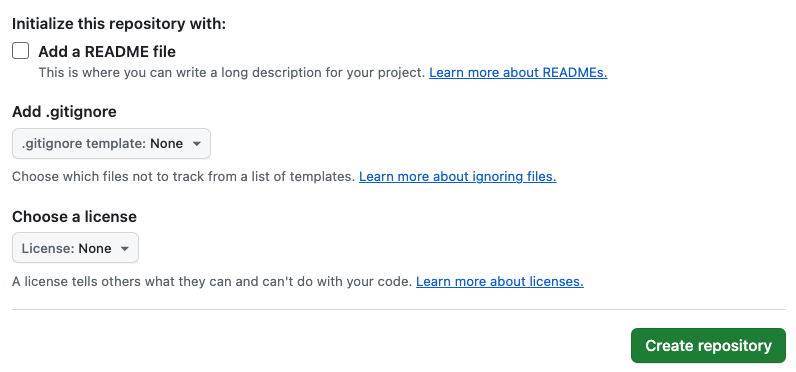Screen dimensions: 796x372
Task: Expand the License: None dropdown
Action: (75, 248)
